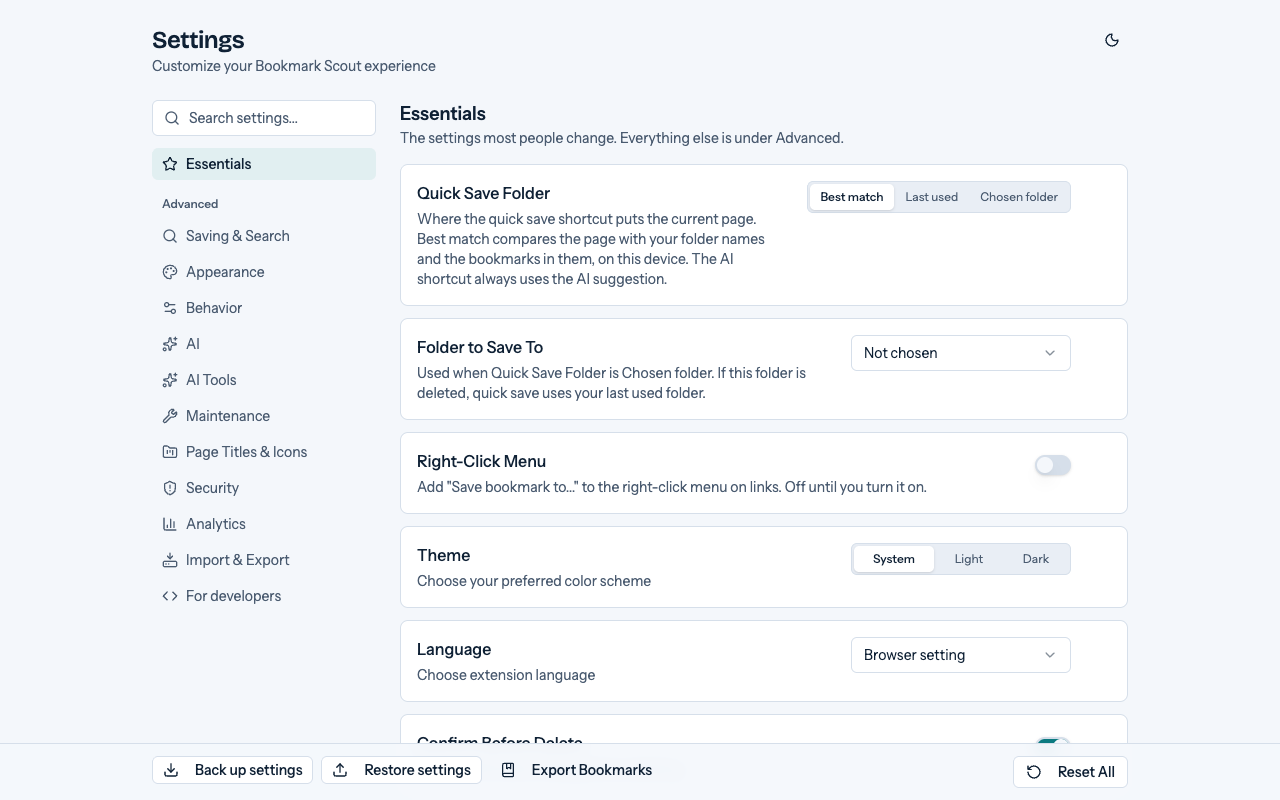Click the star icon beside Essentials
Screen dimensions: 1280x800
point(170,164)
